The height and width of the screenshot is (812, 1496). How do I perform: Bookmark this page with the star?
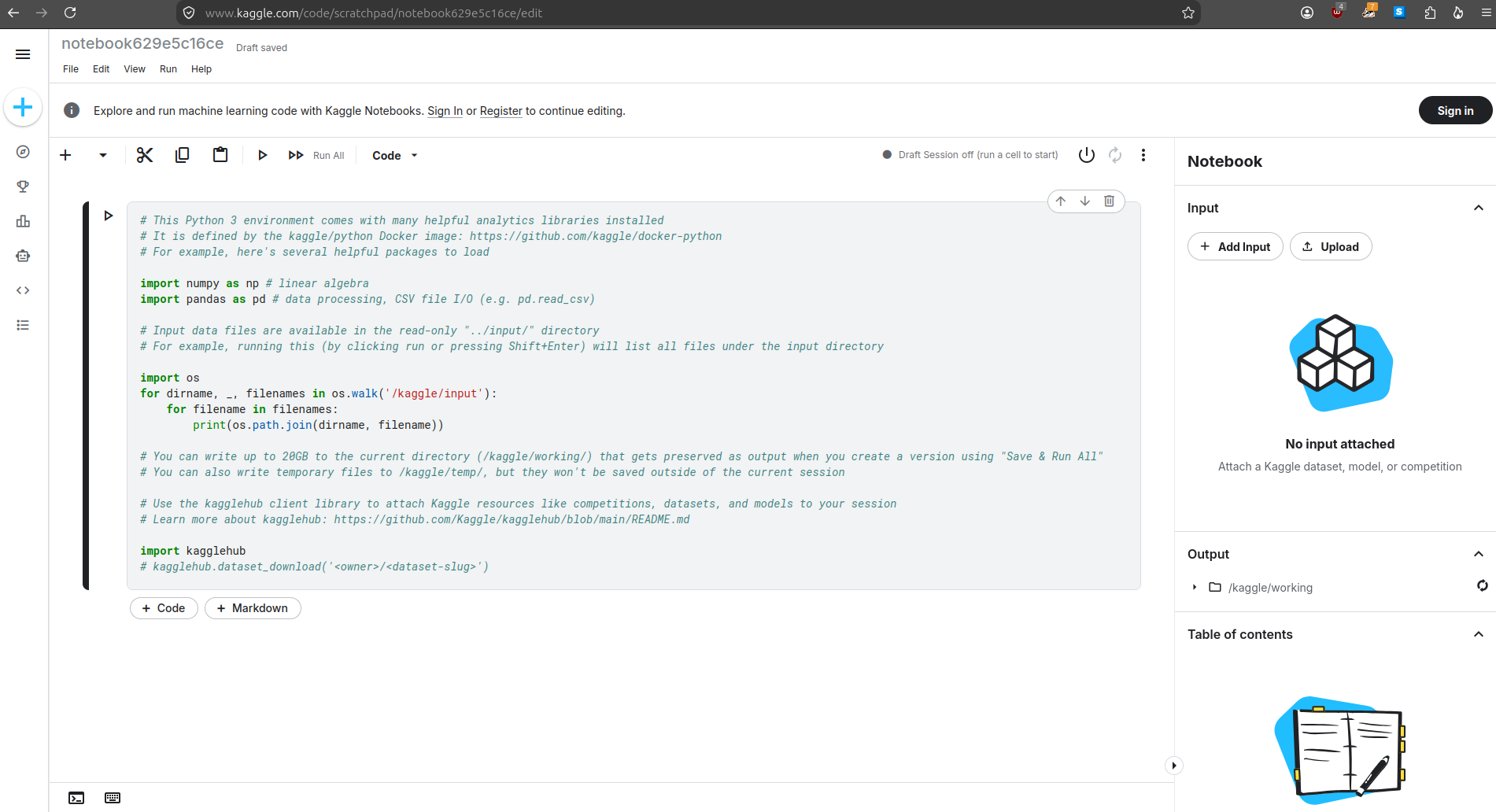point(1188,13)
